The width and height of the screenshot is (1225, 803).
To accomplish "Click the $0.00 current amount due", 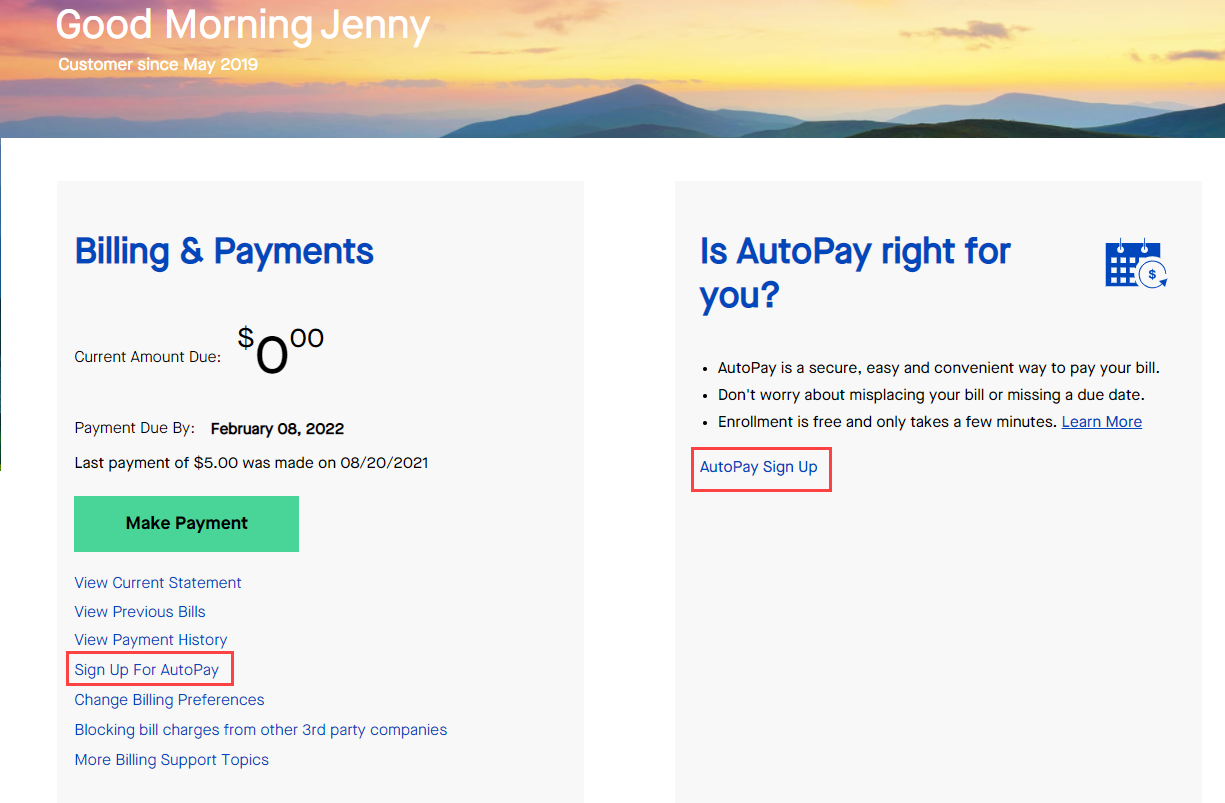I will [278, 350].
